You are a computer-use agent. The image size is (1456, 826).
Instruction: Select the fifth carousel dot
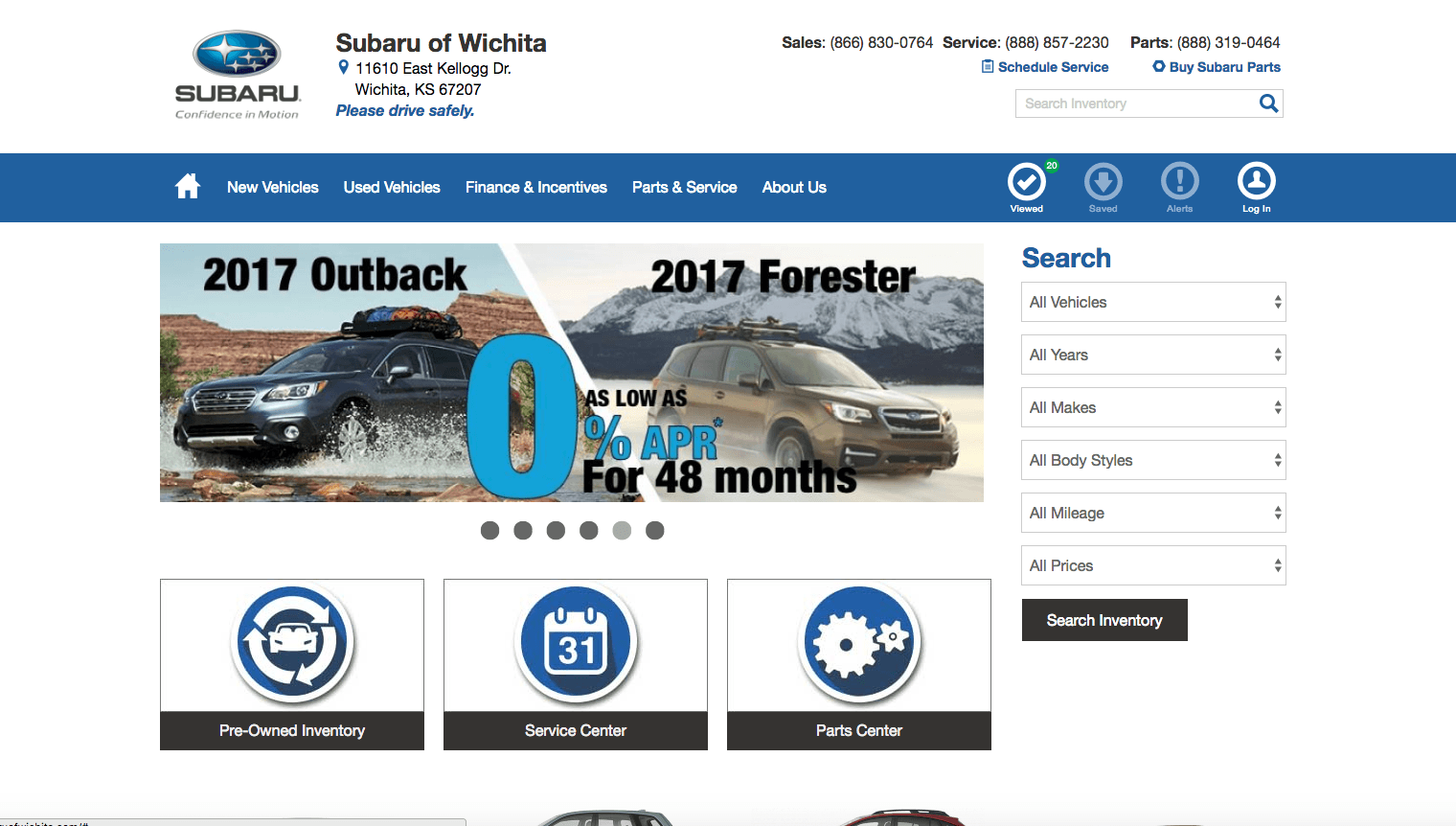[x=622, y=530]
